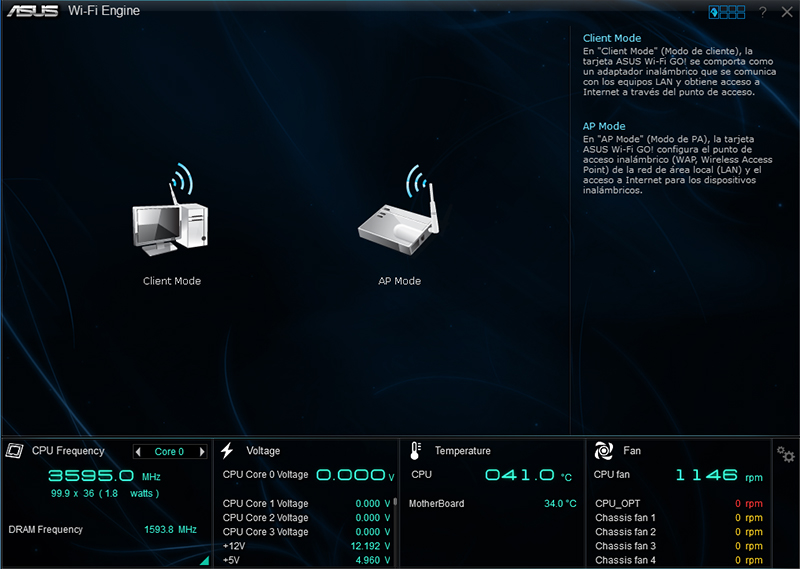Screen dimensions: 800x569
Task: Click the CPU Frequency chip icon
Action: point(14,451)
